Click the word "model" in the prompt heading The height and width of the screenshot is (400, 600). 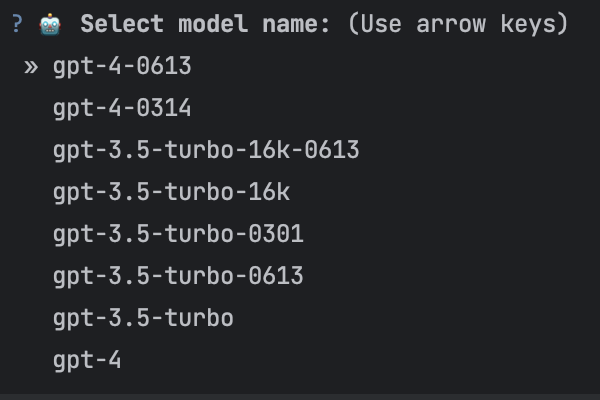213,24
